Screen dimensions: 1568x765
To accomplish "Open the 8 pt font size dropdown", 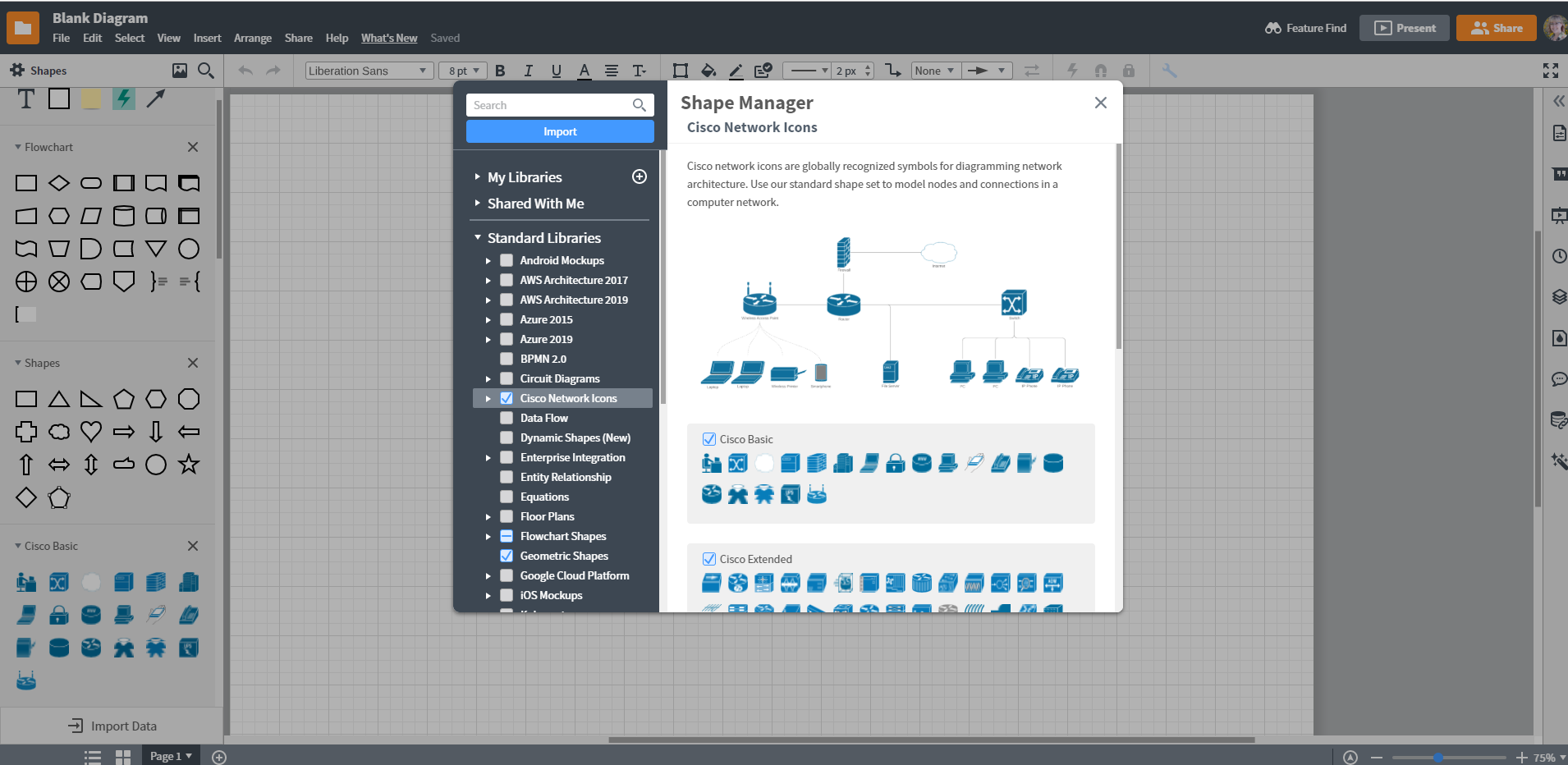I will point(463,71).
